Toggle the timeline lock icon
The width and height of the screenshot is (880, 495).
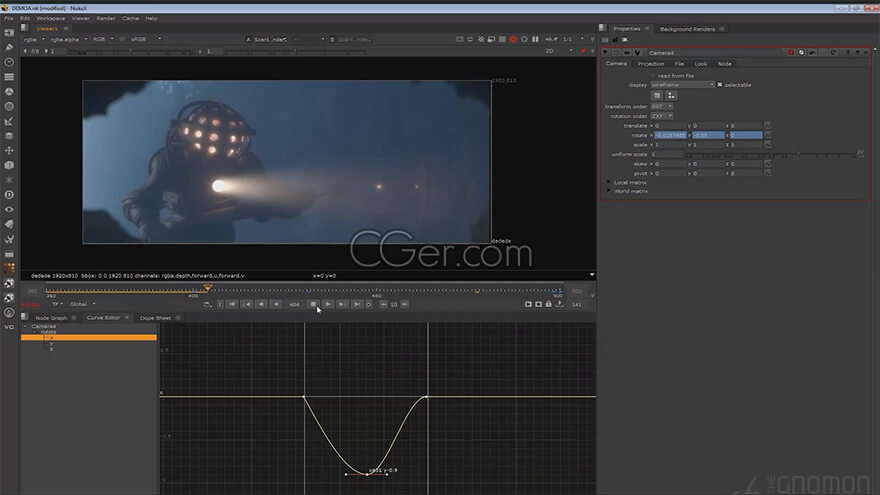point(549,304)
